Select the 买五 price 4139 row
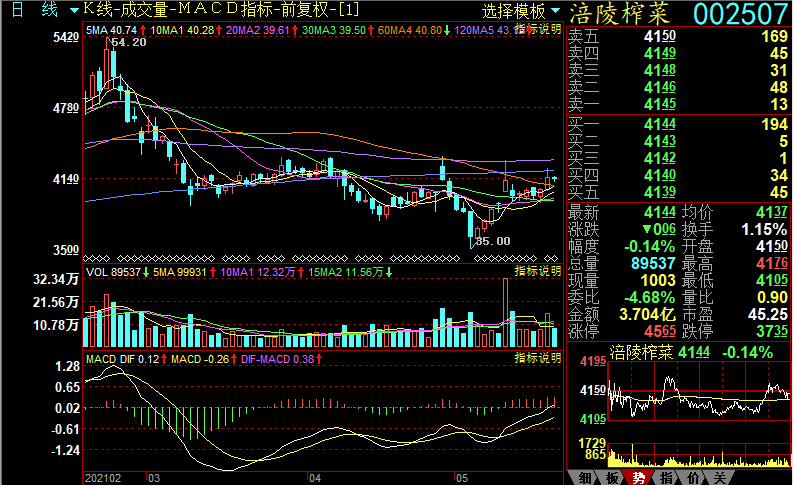 [678, 192]
